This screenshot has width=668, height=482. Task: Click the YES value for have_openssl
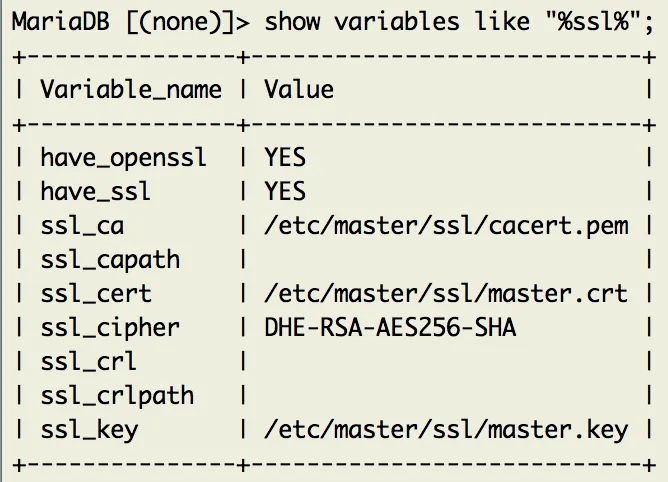[285, 157]
